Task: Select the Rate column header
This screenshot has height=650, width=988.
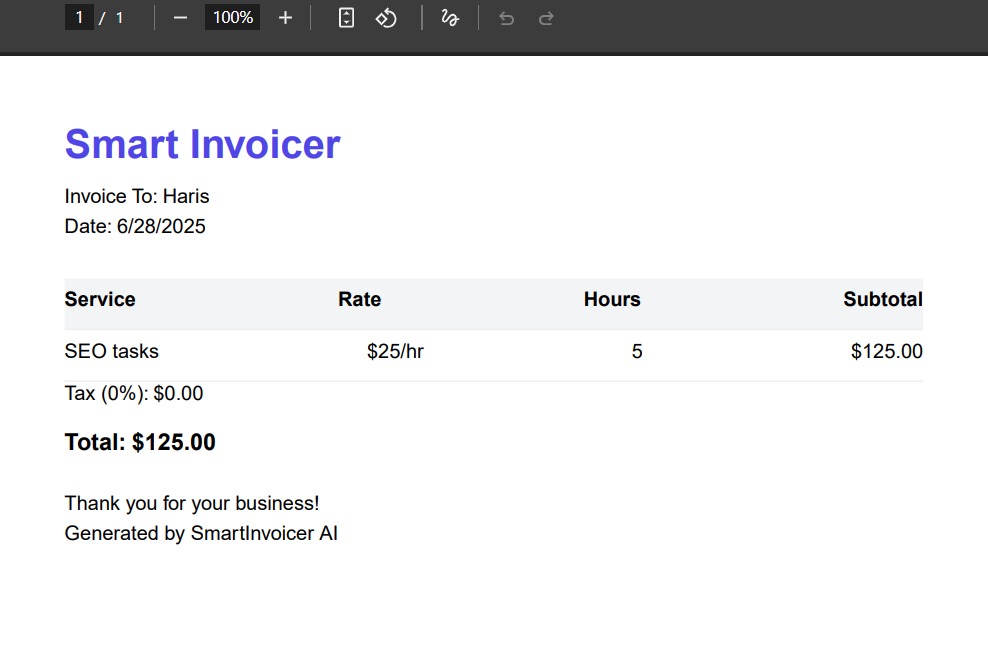Action: pyautogui.click(x=359, y=300)
